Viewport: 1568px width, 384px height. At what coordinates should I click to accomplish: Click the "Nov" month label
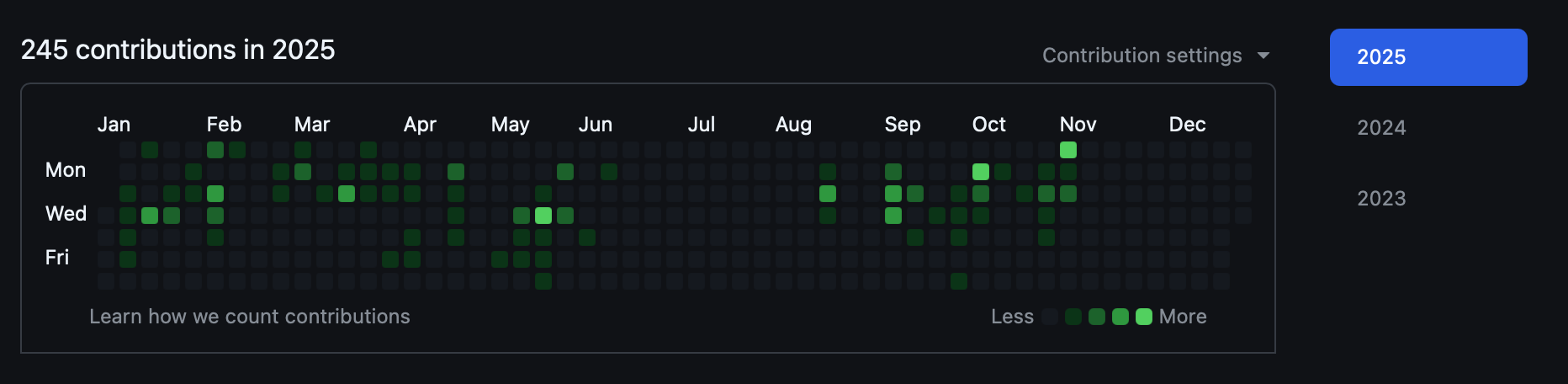click(x=1078, y=125)
